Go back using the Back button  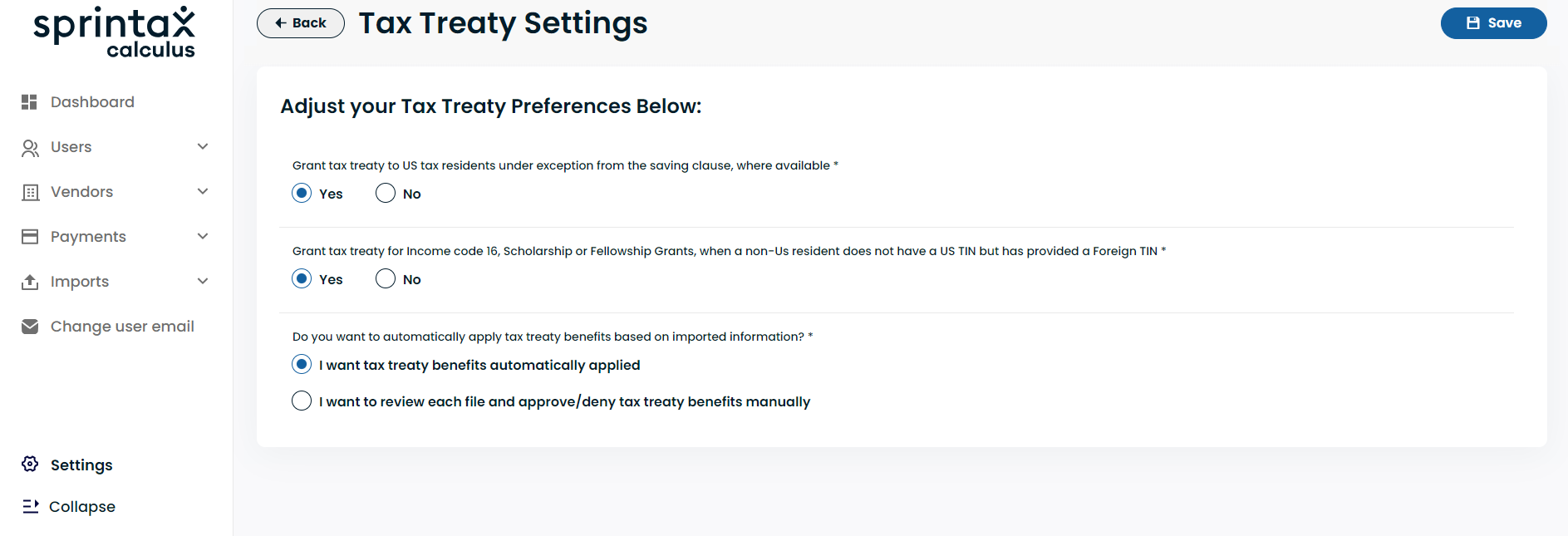click(301, 23)
